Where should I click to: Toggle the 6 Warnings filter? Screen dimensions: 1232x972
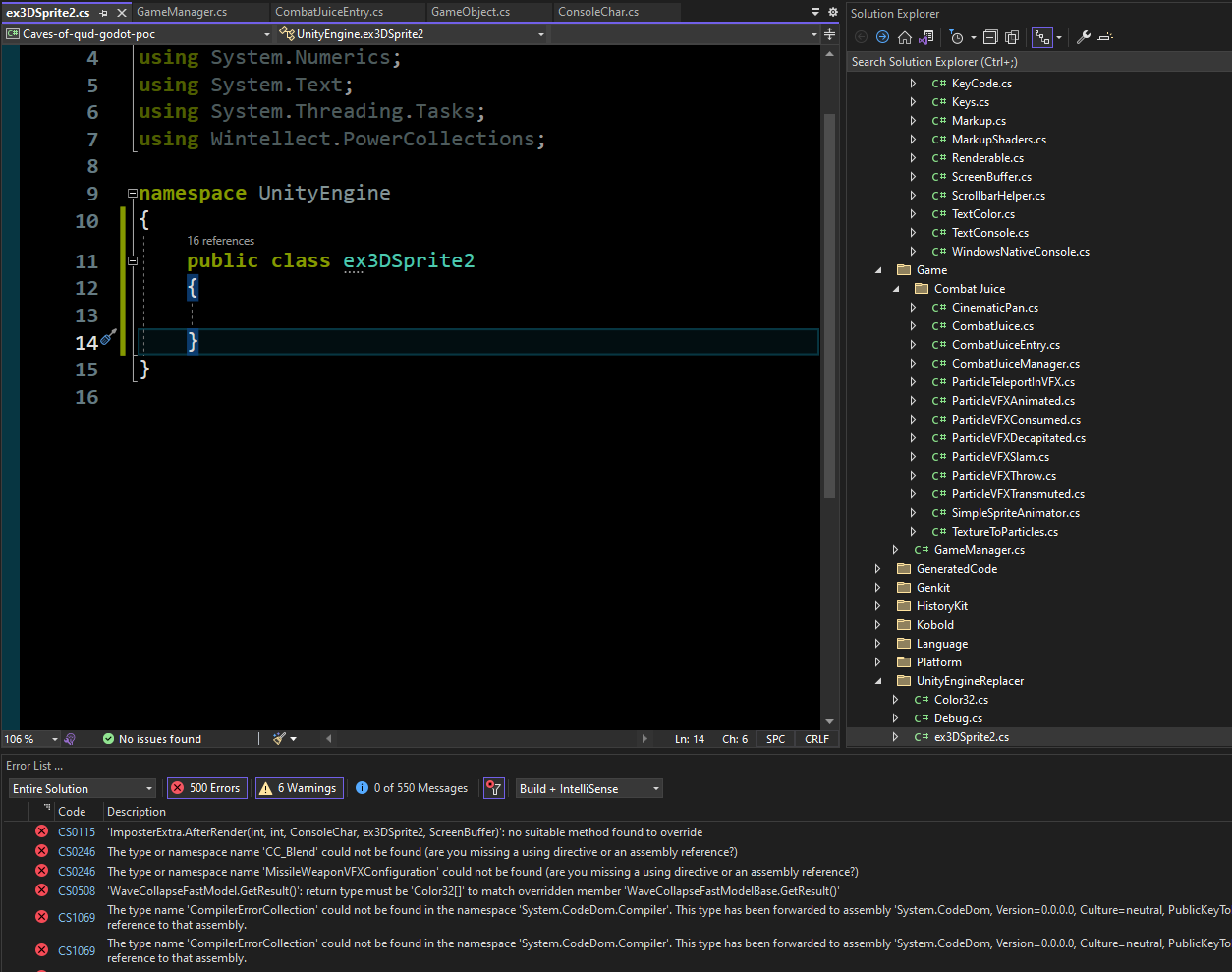point(299,788)
